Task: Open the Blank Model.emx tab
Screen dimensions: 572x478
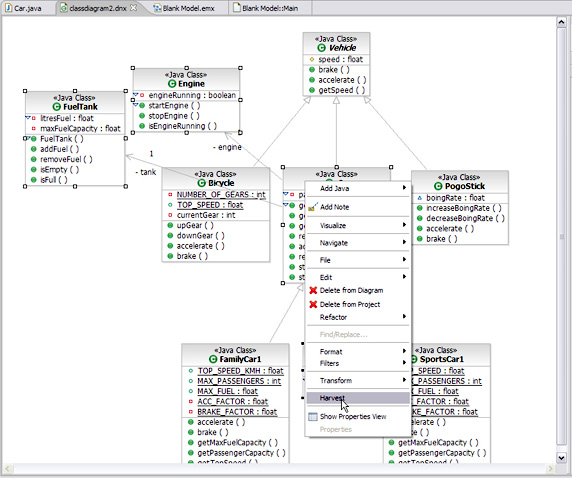Action: (184, 8)
